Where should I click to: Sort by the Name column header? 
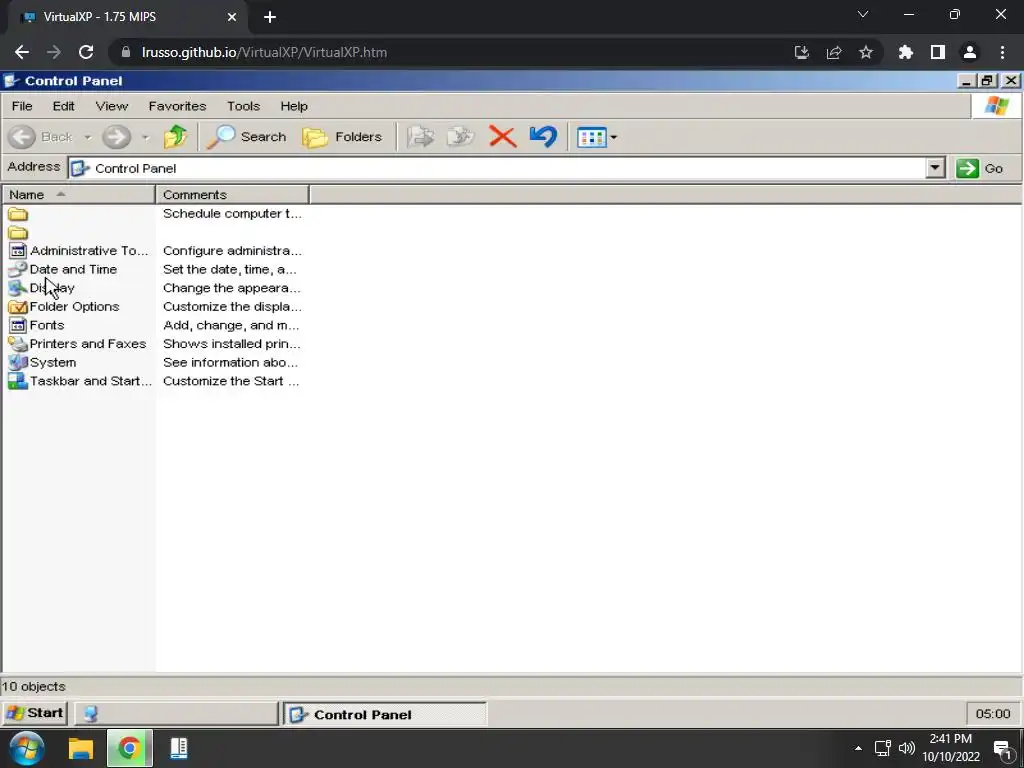click(x=79, y=195)
